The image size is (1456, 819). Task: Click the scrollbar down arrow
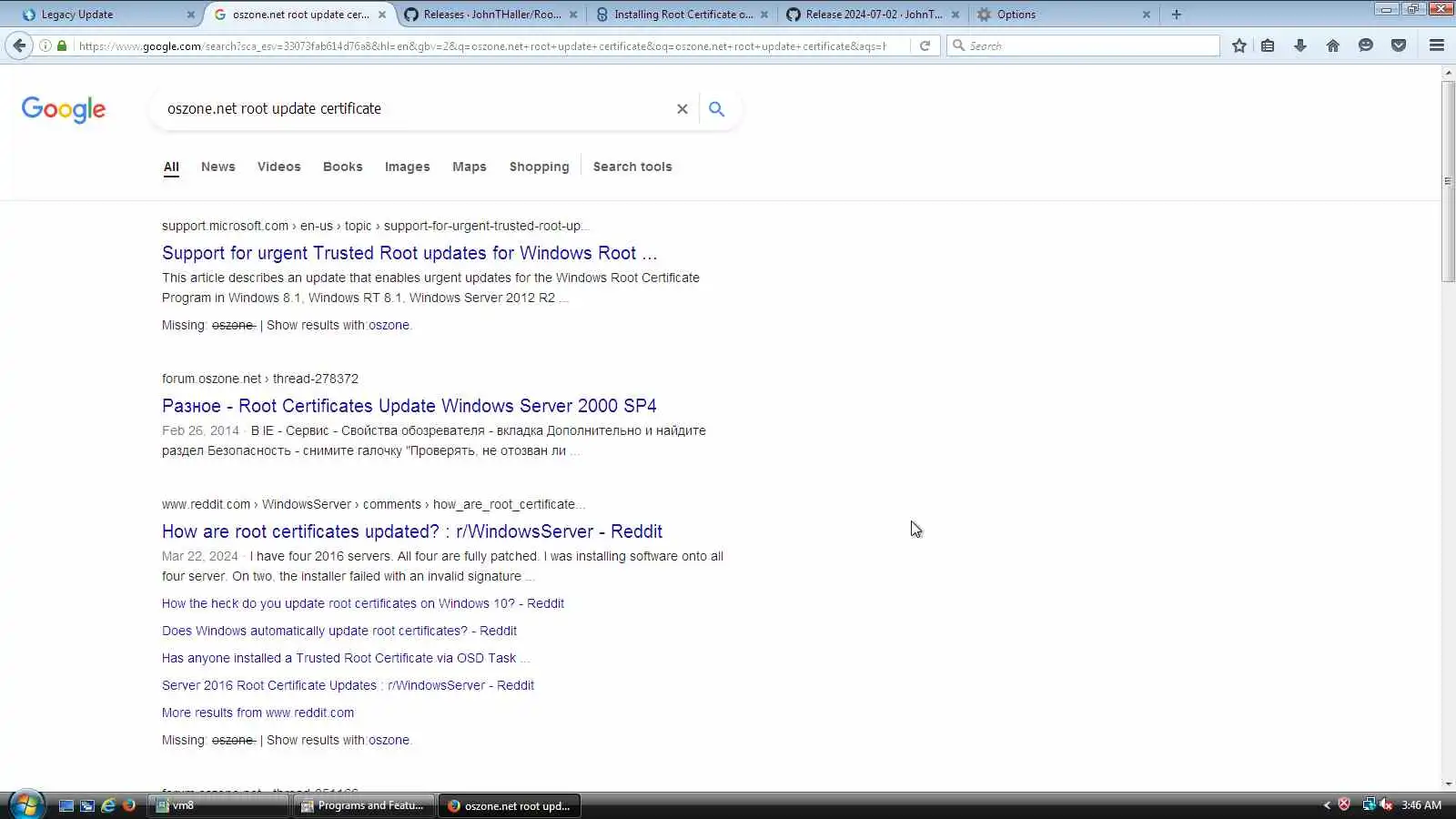coord(1448,784)
